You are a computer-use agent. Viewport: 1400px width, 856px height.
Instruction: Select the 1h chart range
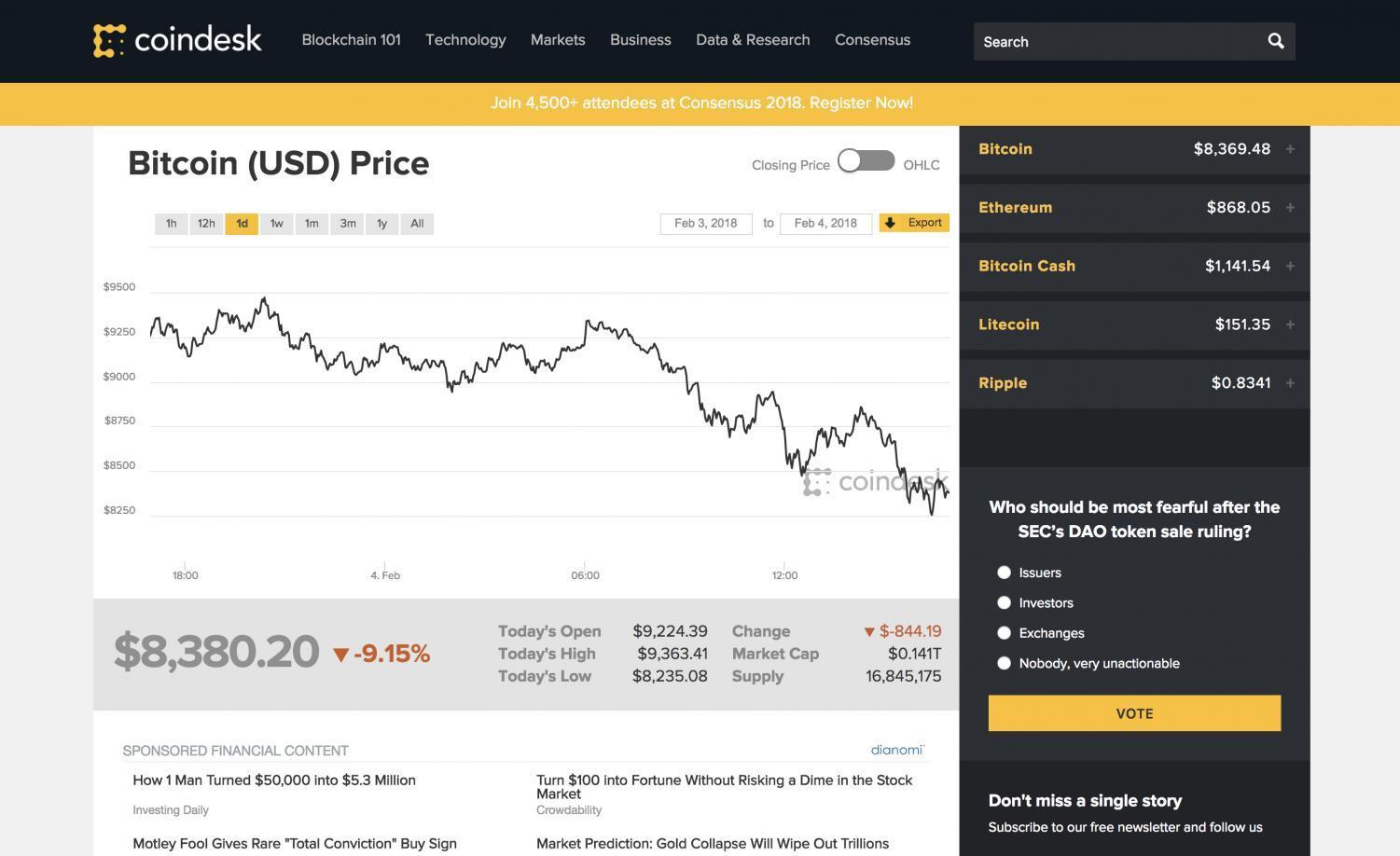click(171, 224)
